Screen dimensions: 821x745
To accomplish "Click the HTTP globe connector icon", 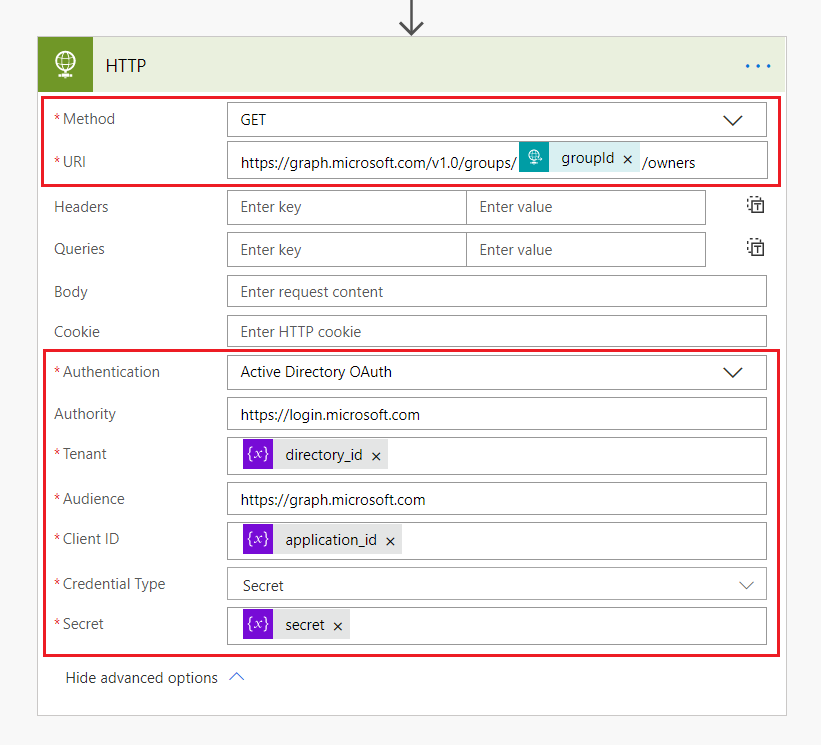I will [65, 65].
